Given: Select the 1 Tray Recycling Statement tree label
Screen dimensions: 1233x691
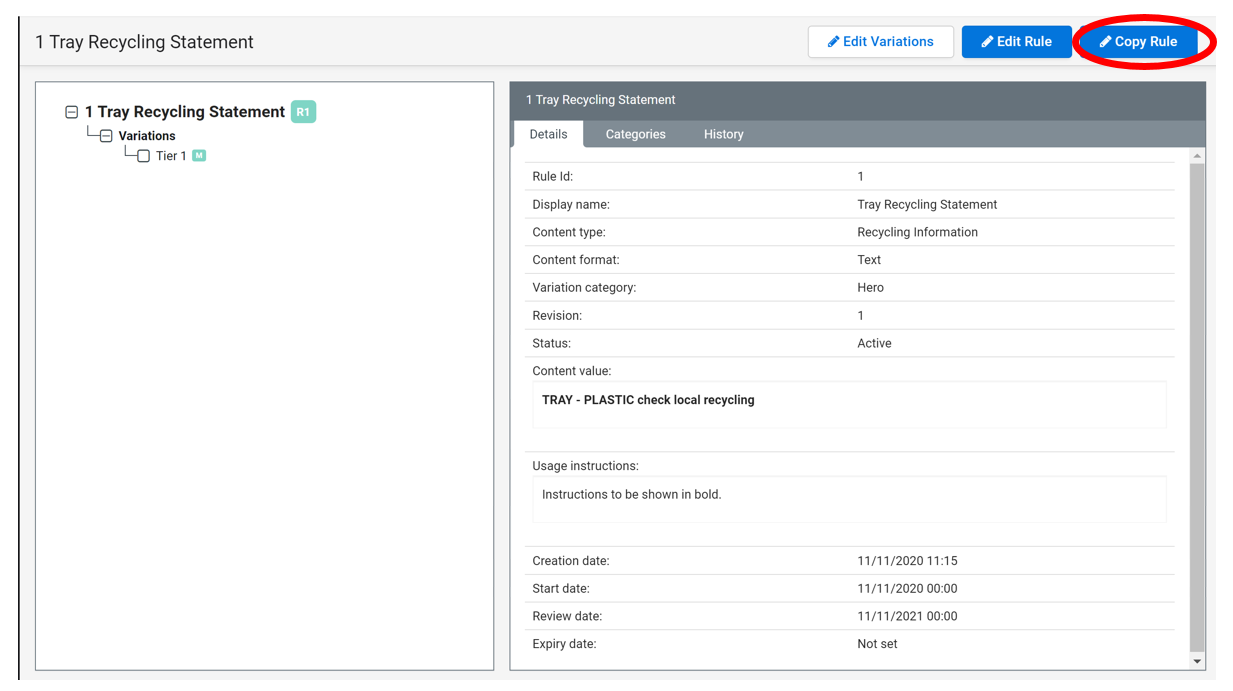Looking at the screenshot, I should 185,112.
